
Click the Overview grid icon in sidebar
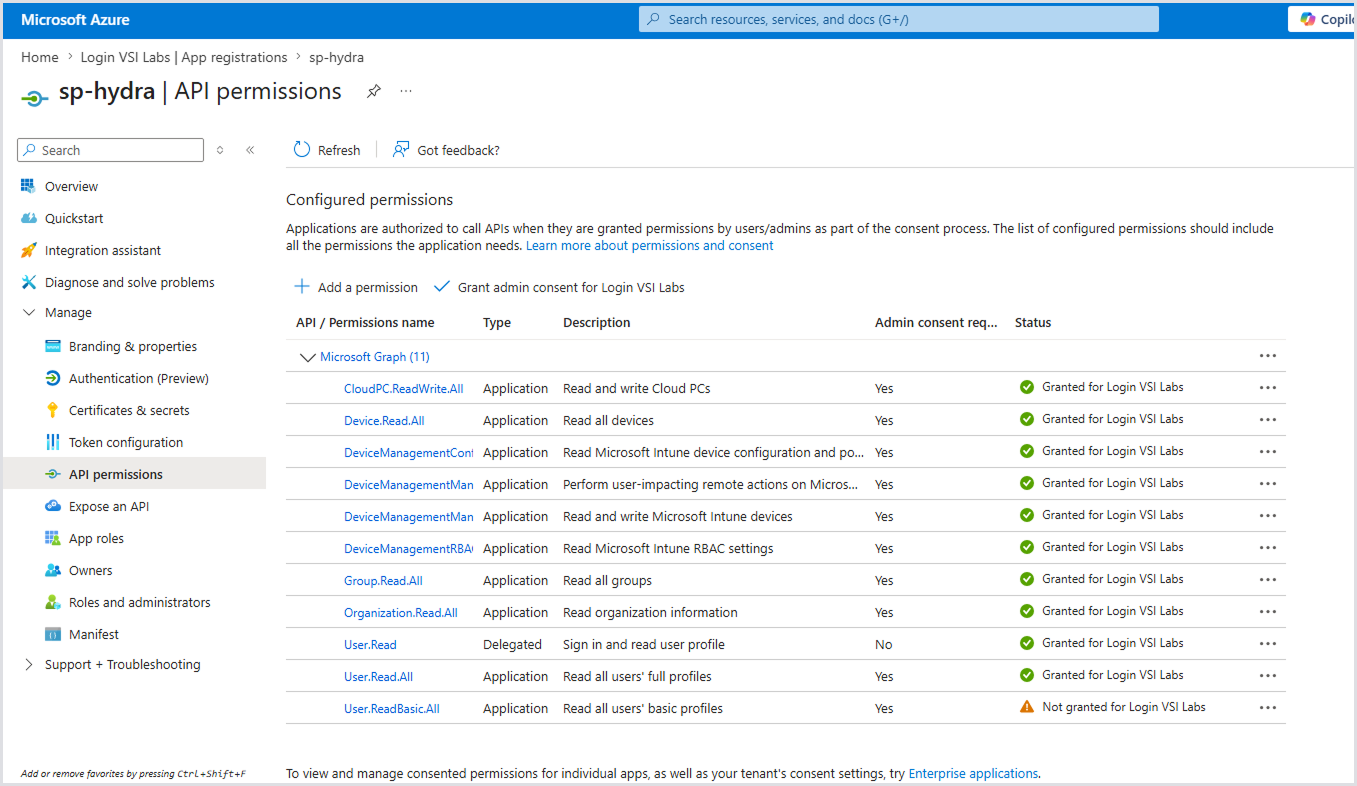pyautogui.click(x=28, y=186)
